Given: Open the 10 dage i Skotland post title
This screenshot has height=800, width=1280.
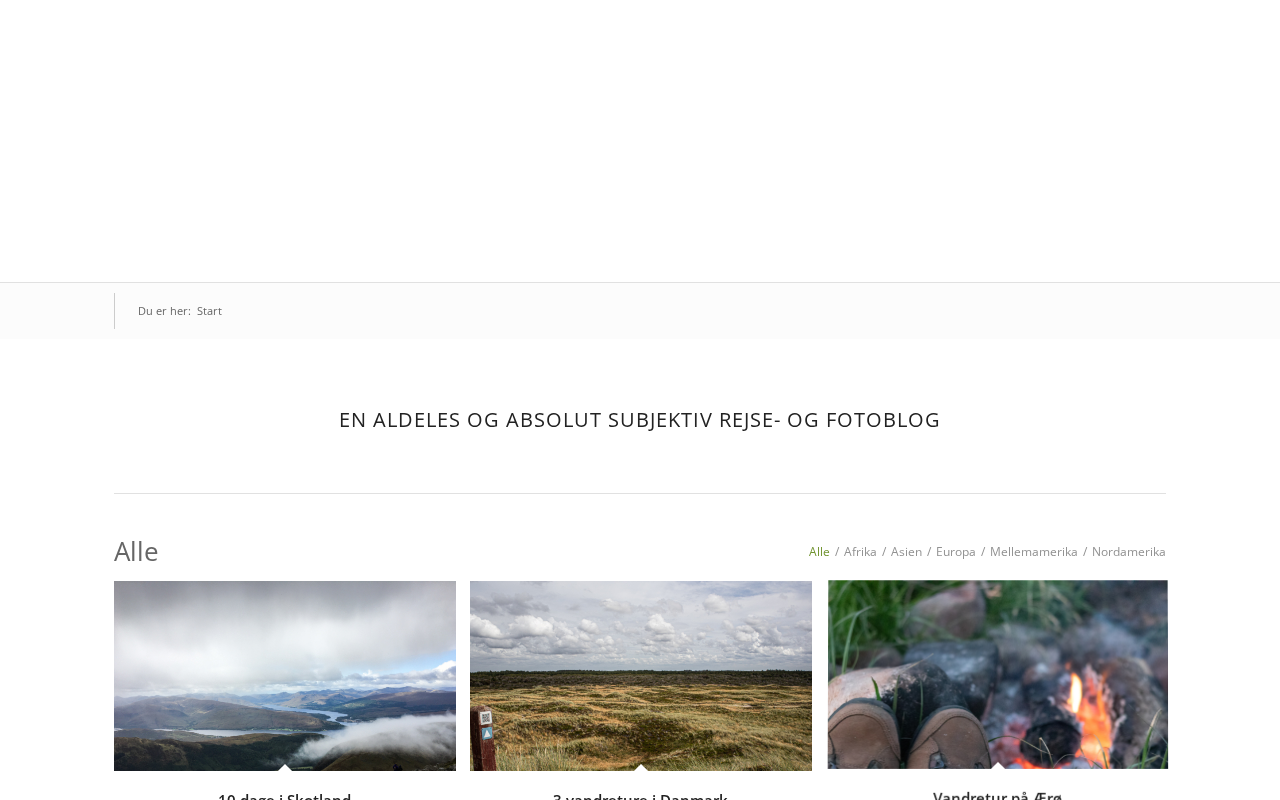Looking at the screenshot, I should click(285, 796).
